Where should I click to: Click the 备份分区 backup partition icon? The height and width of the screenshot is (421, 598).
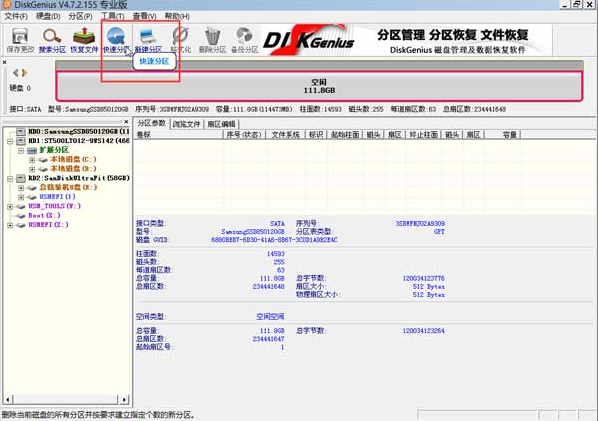coord(245,40)
